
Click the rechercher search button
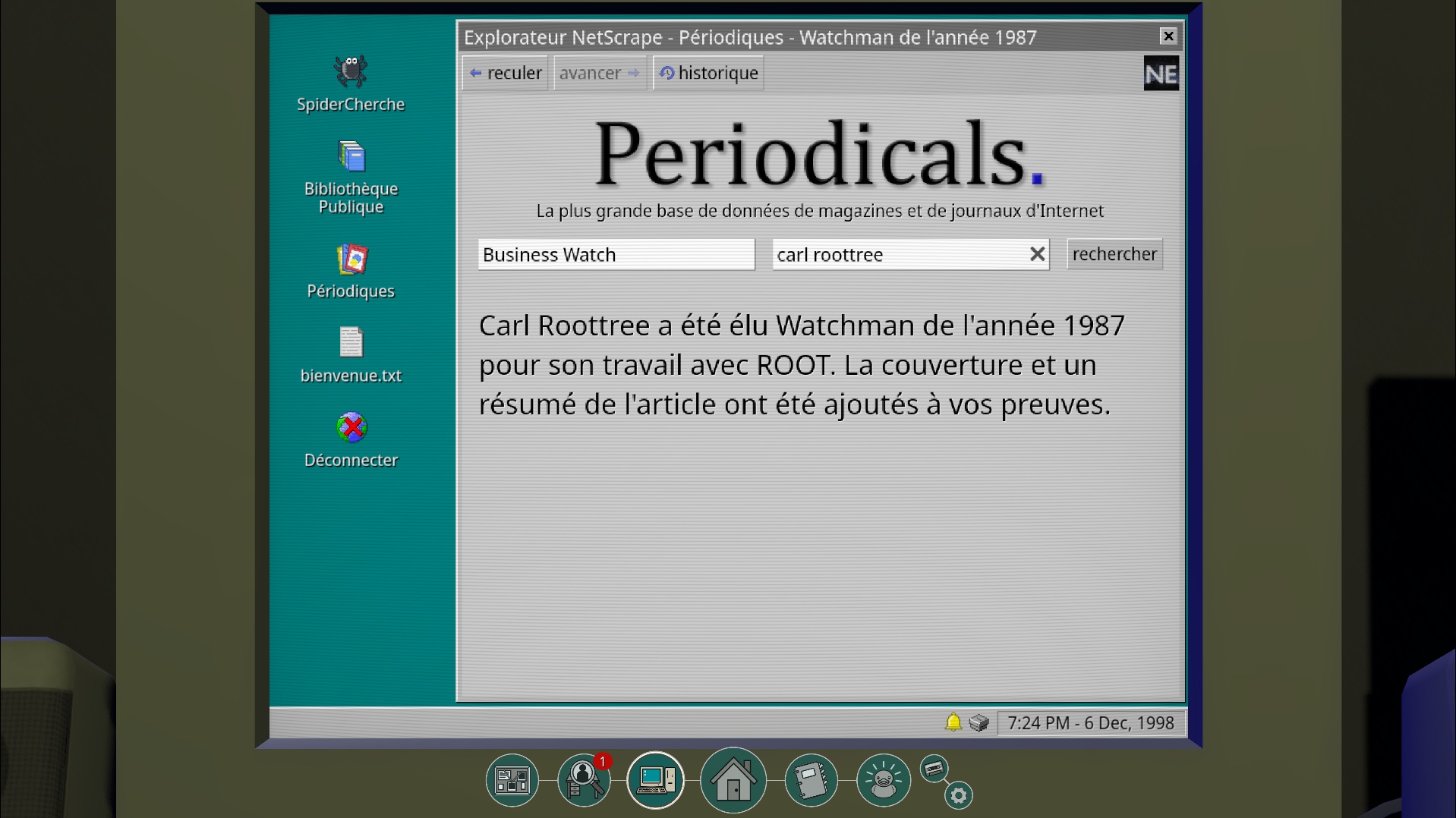pos(1114,254)
